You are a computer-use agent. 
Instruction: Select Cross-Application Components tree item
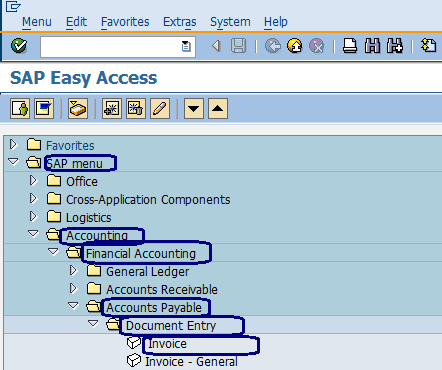[x=148, y=199]
